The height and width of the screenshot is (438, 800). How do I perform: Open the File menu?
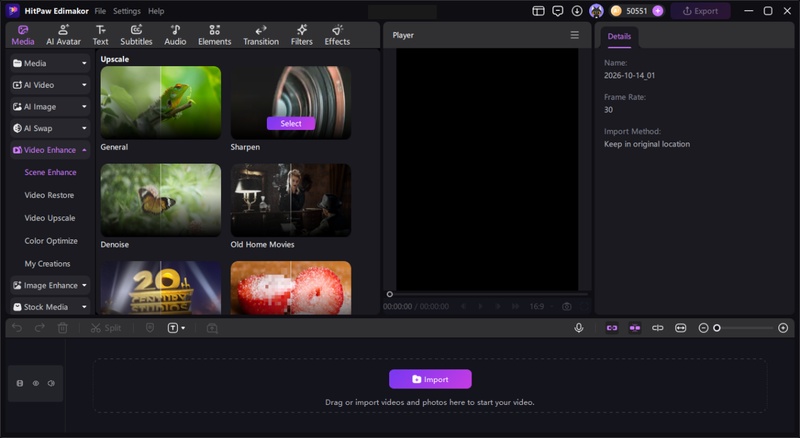[100, 11]
